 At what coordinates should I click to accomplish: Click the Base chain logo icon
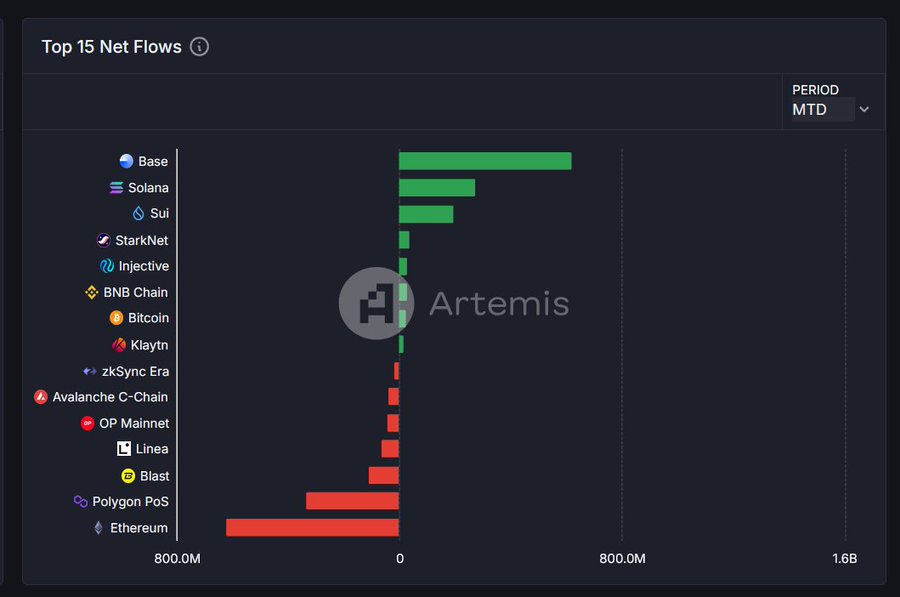pyautogui.click(x=126, y=161)
